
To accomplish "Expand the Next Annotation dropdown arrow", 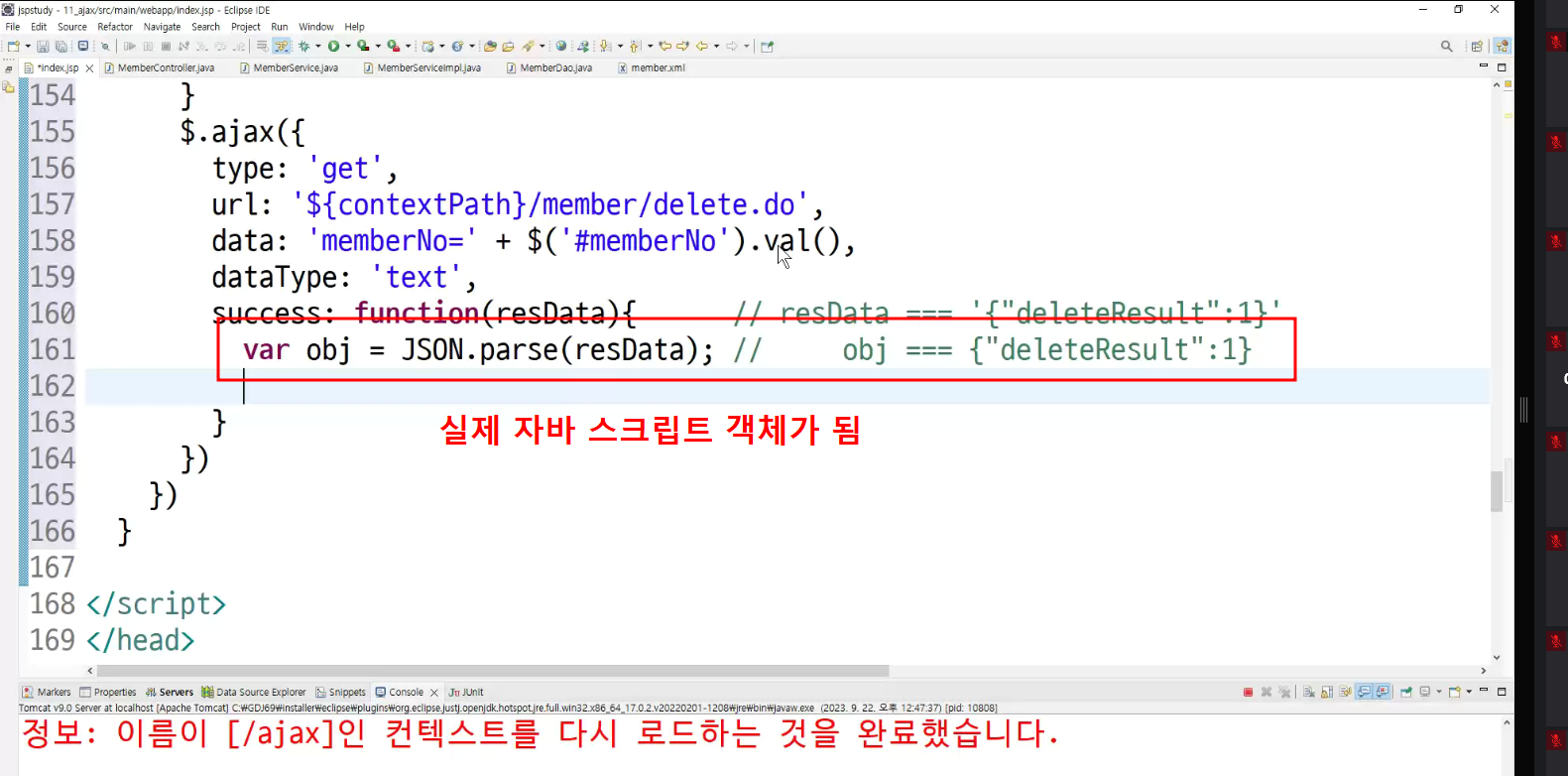I will tap(619, 47).
